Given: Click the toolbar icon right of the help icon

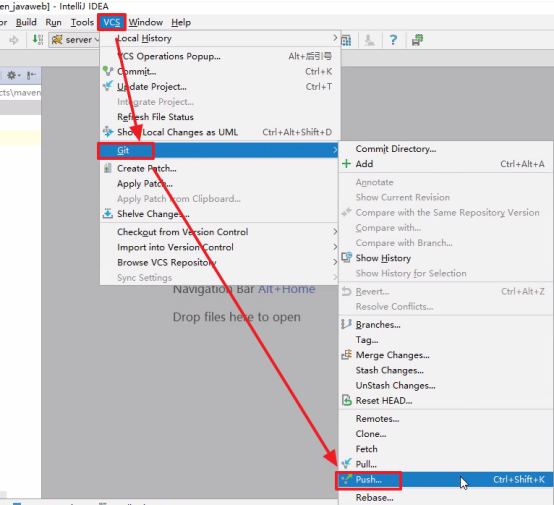Looking at the screenshot, I should [417, 40].
